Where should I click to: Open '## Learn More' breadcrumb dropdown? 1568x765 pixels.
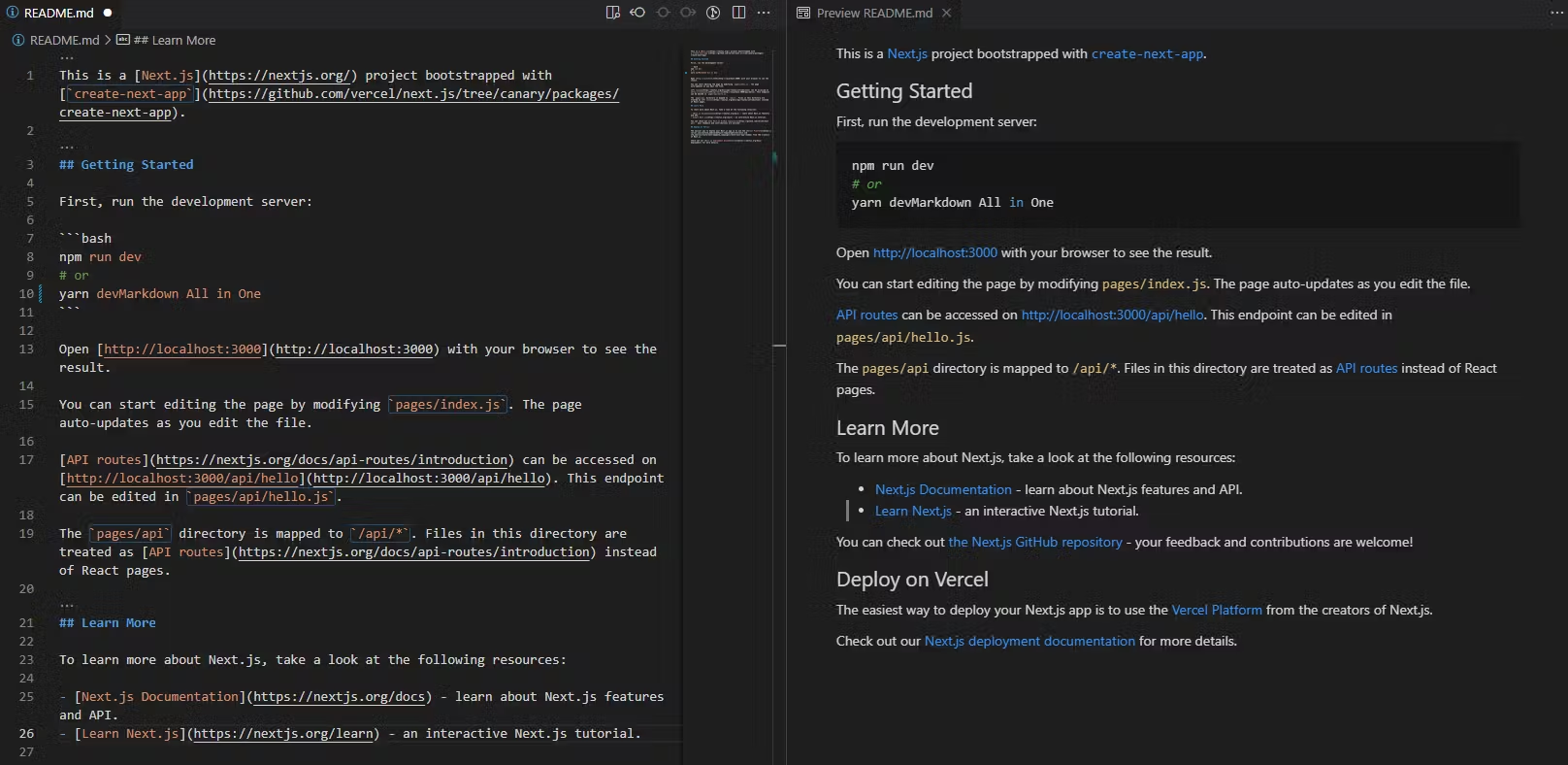pos(175,40)
